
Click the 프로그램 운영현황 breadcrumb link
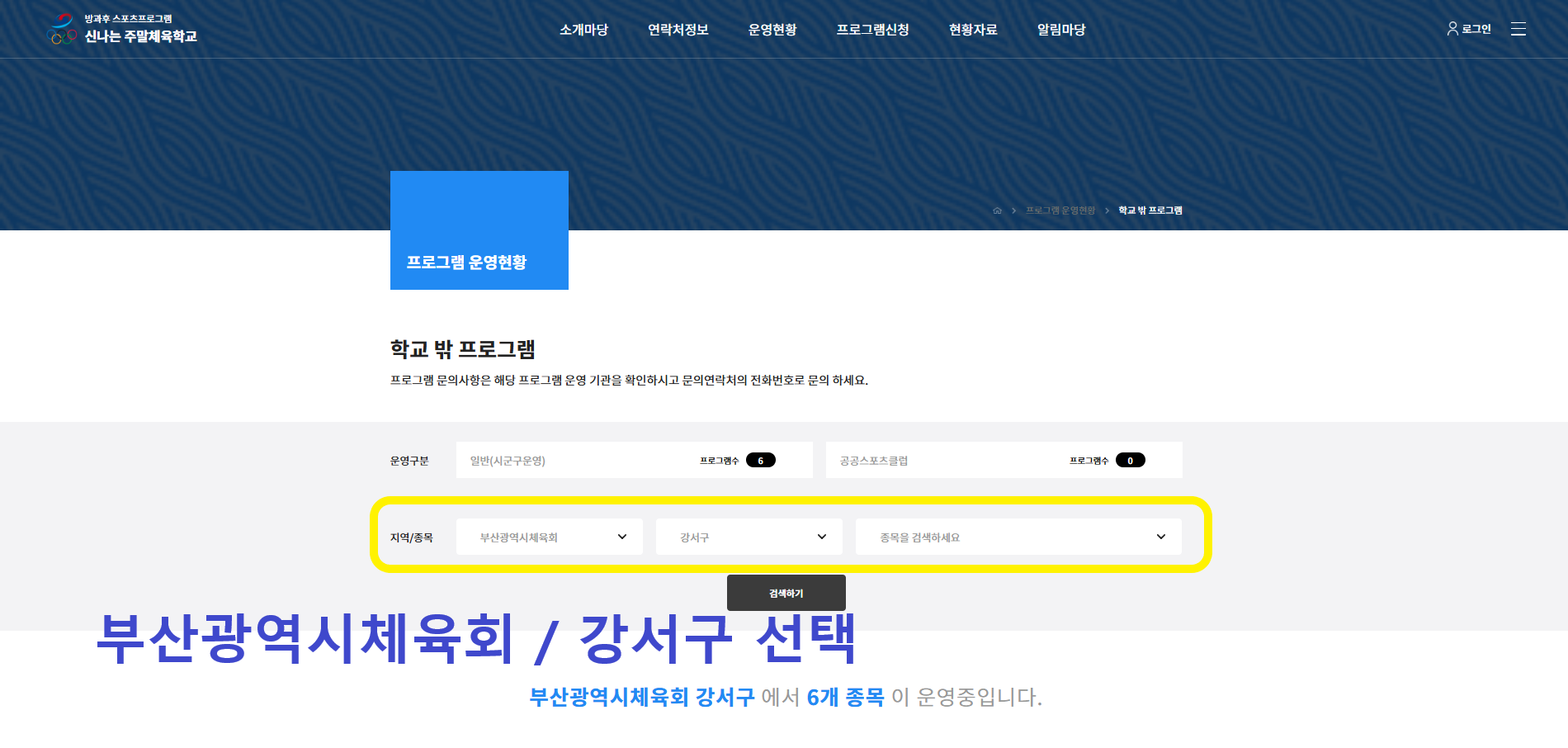click(1060, 211)
